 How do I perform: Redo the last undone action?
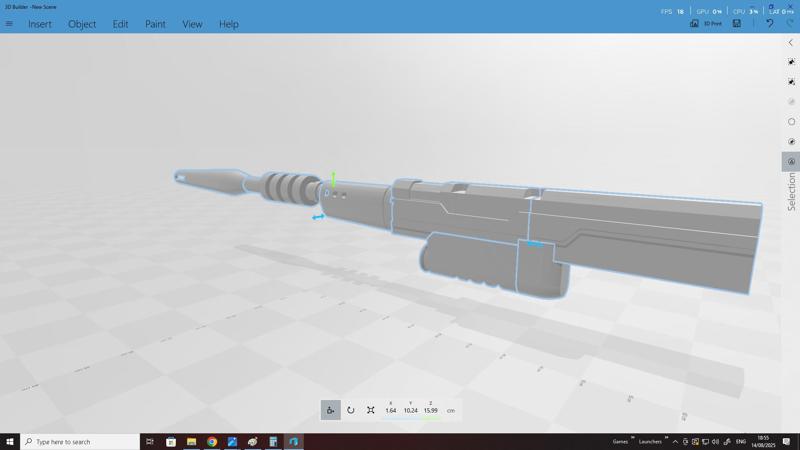tap(790, 23)
